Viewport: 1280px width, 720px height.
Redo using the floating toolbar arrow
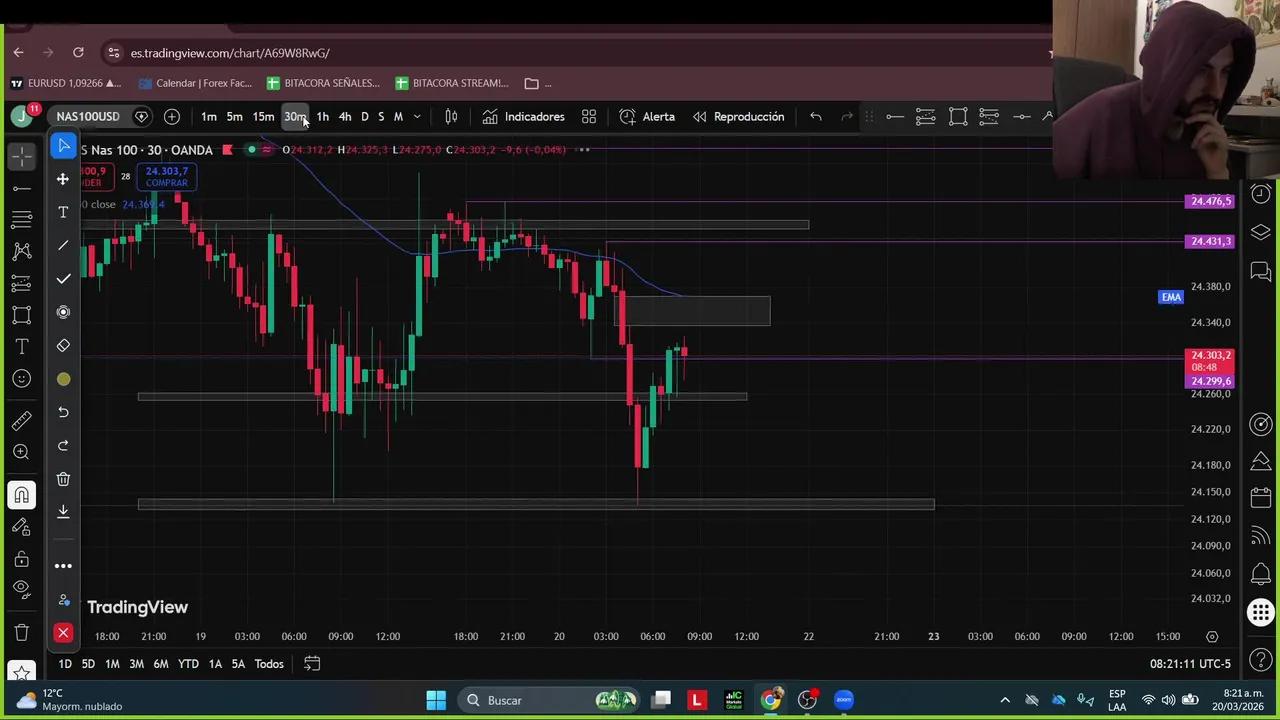(x=63, y=445)
